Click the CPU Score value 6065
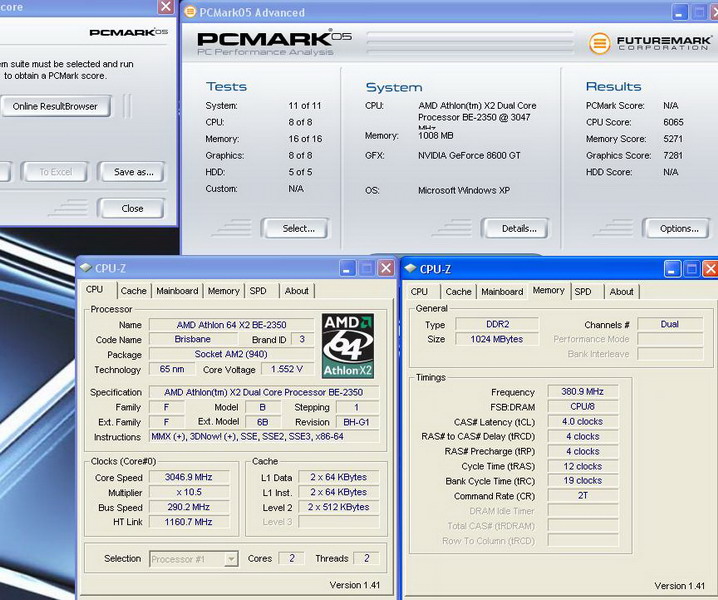The height and width of the screenshot is (600, 718). 673,122
